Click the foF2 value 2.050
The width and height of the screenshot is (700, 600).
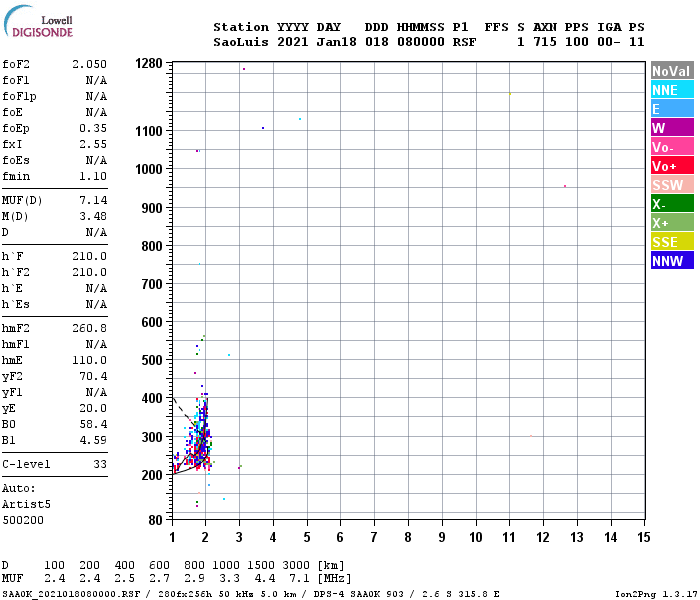point(89,64)
